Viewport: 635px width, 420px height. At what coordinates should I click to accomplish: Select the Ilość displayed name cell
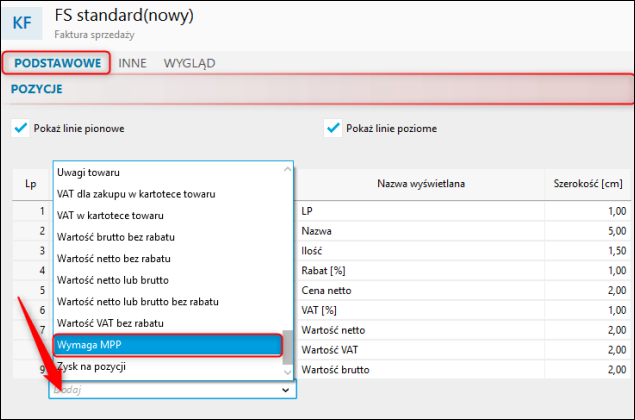pyautogui.click(x=421, y=251)
